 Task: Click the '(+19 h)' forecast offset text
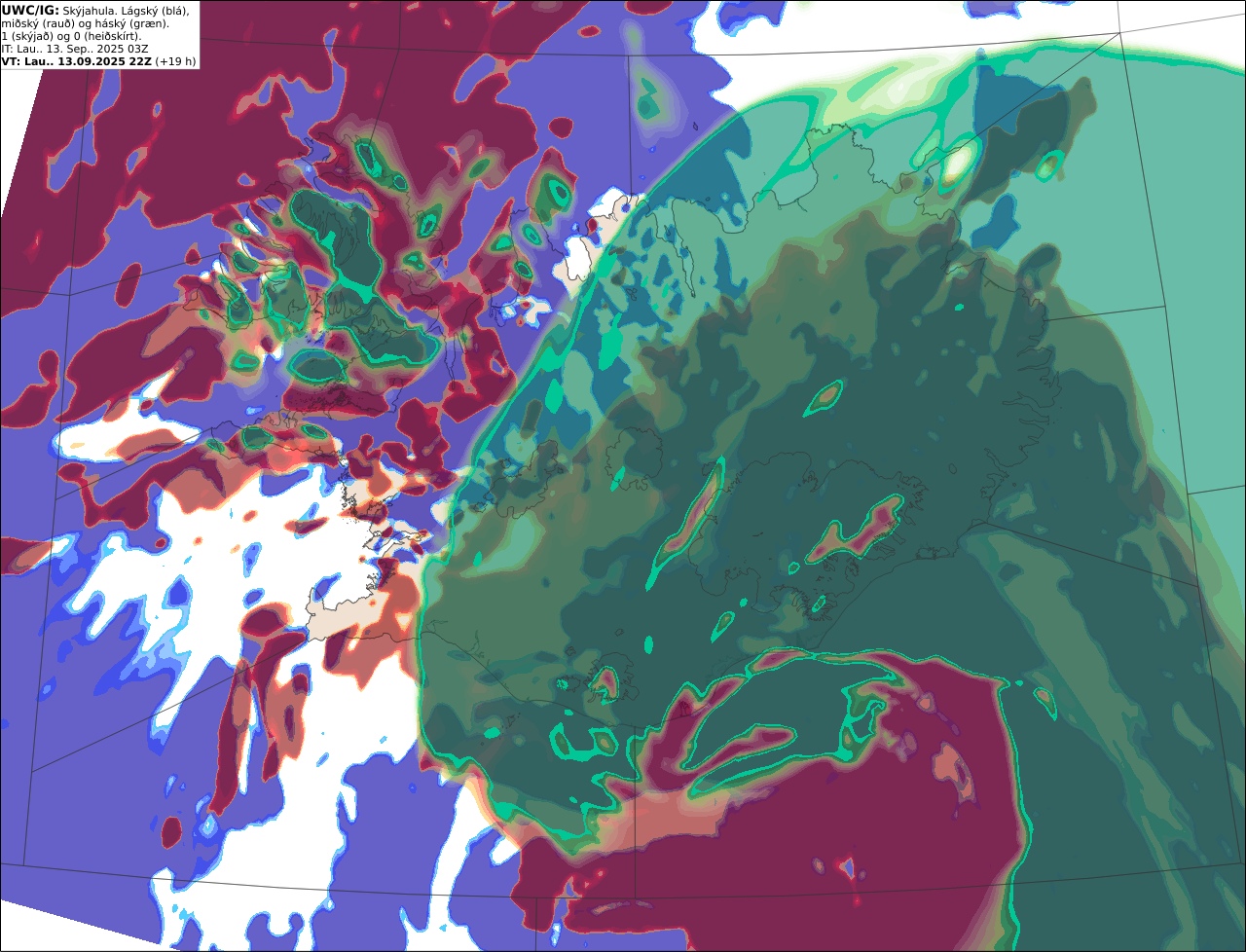click(x=175, y=61)
